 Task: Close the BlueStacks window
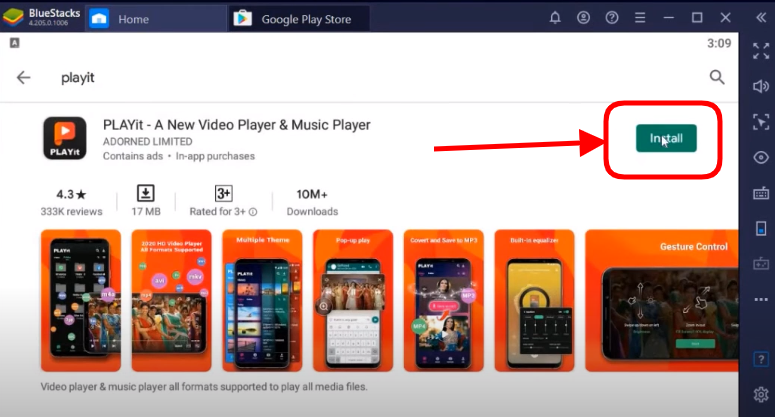click(x=726, y=18)
